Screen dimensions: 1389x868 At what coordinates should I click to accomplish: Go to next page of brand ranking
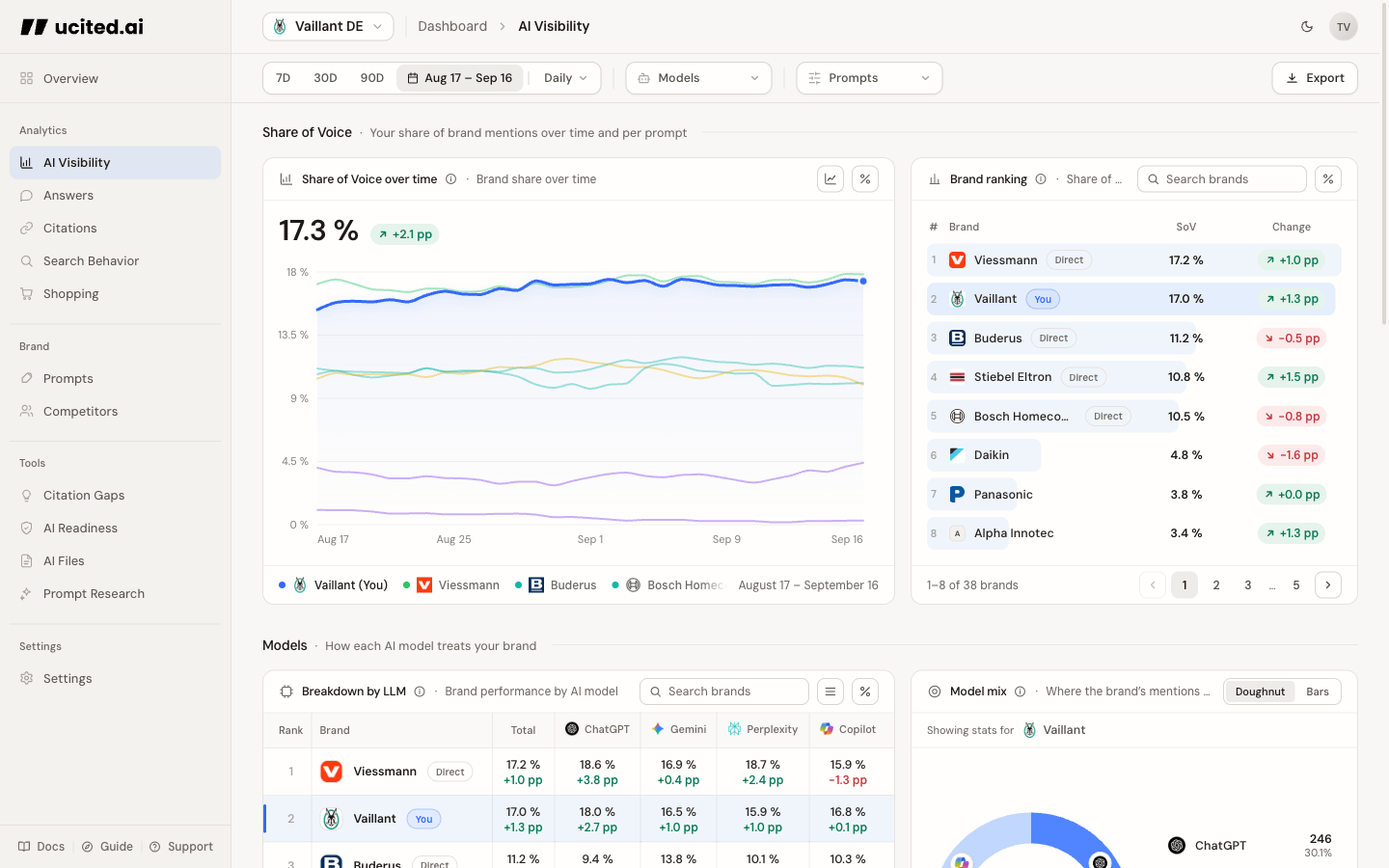[x=1328, y=585]
